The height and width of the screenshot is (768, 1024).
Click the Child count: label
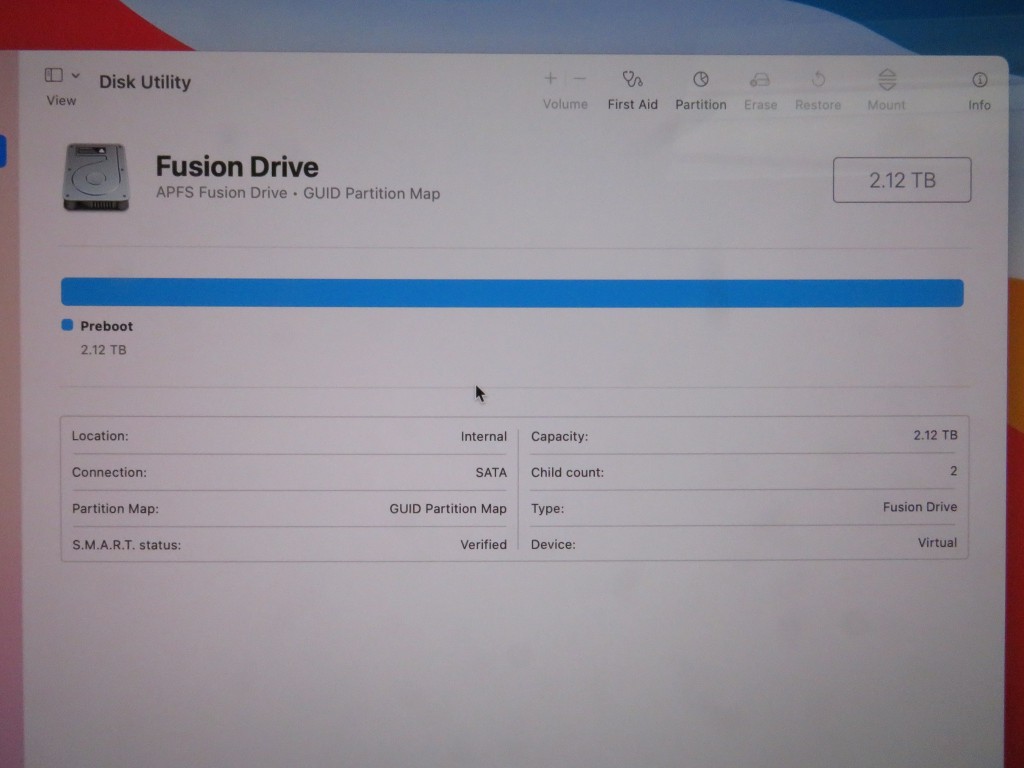567,472
